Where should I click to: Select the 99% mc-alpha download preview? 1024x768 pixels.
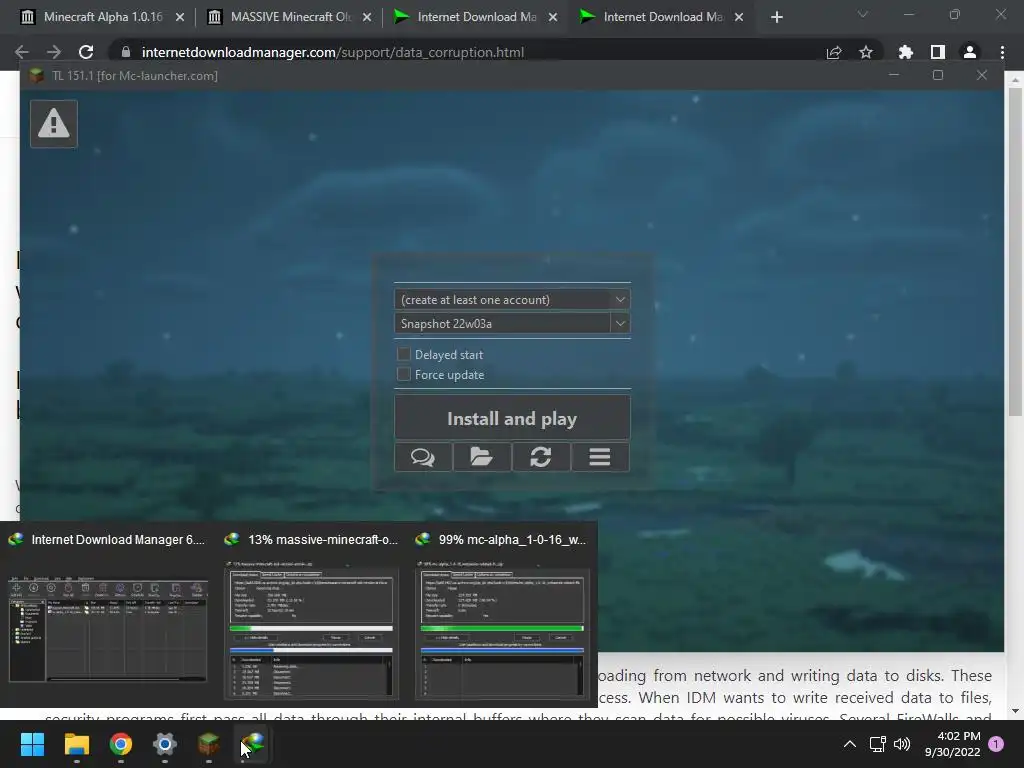pyautogui.click(x=503, y=615)
